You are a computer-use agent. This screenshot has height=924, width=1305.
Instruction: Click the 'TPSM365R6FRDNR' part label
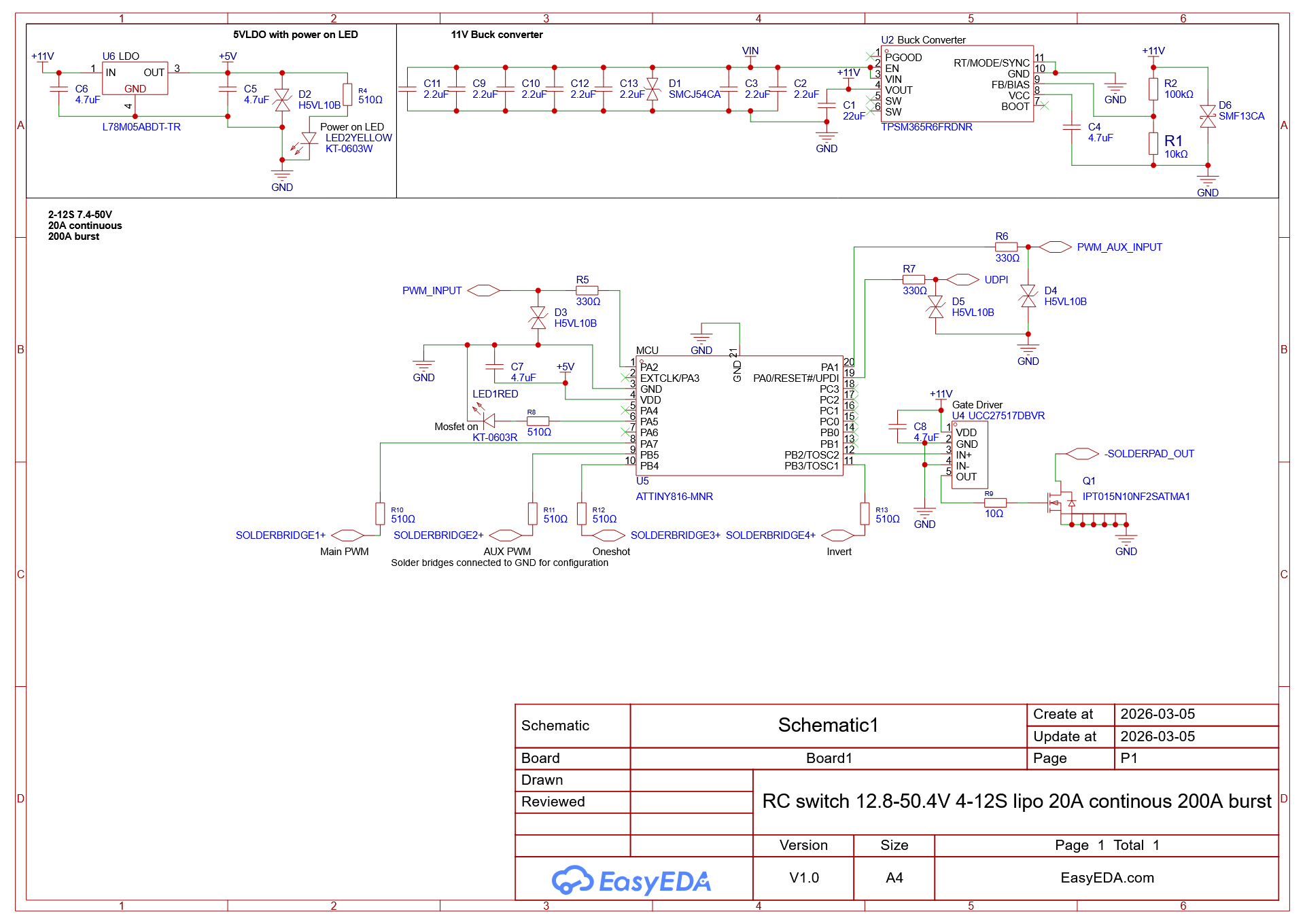pyautogui.click(x=926, y=127)
